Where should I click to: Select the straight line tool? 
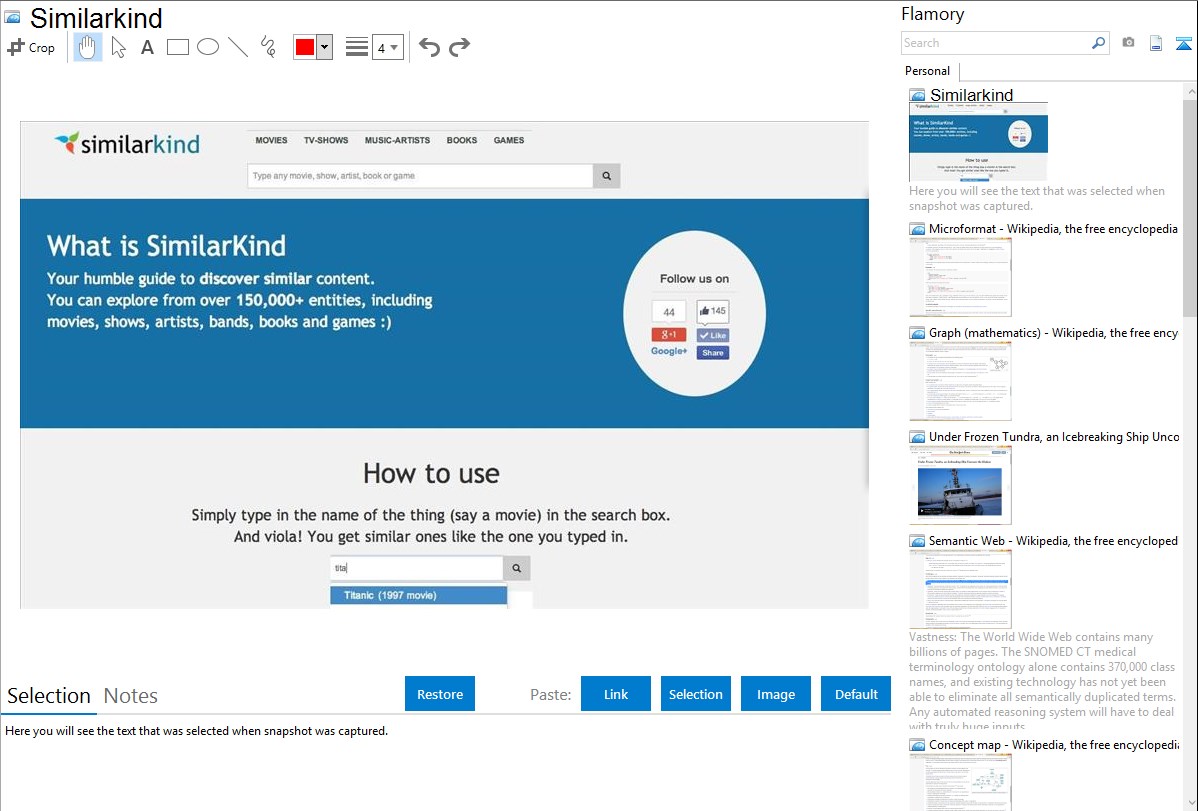(238, 47)
